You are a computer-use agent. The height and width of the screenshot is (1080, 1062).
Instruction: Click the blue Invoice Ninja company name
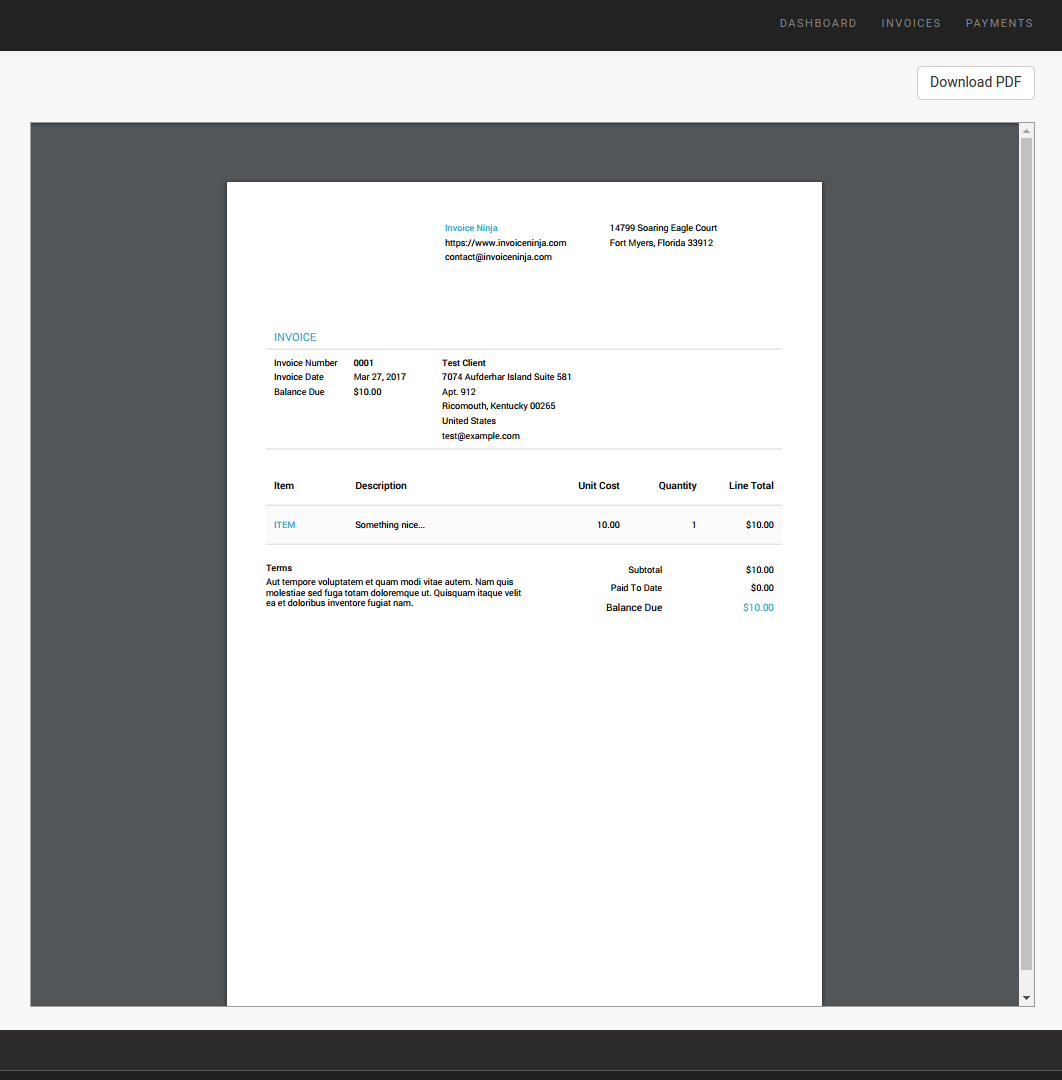[x=471, y=228]
